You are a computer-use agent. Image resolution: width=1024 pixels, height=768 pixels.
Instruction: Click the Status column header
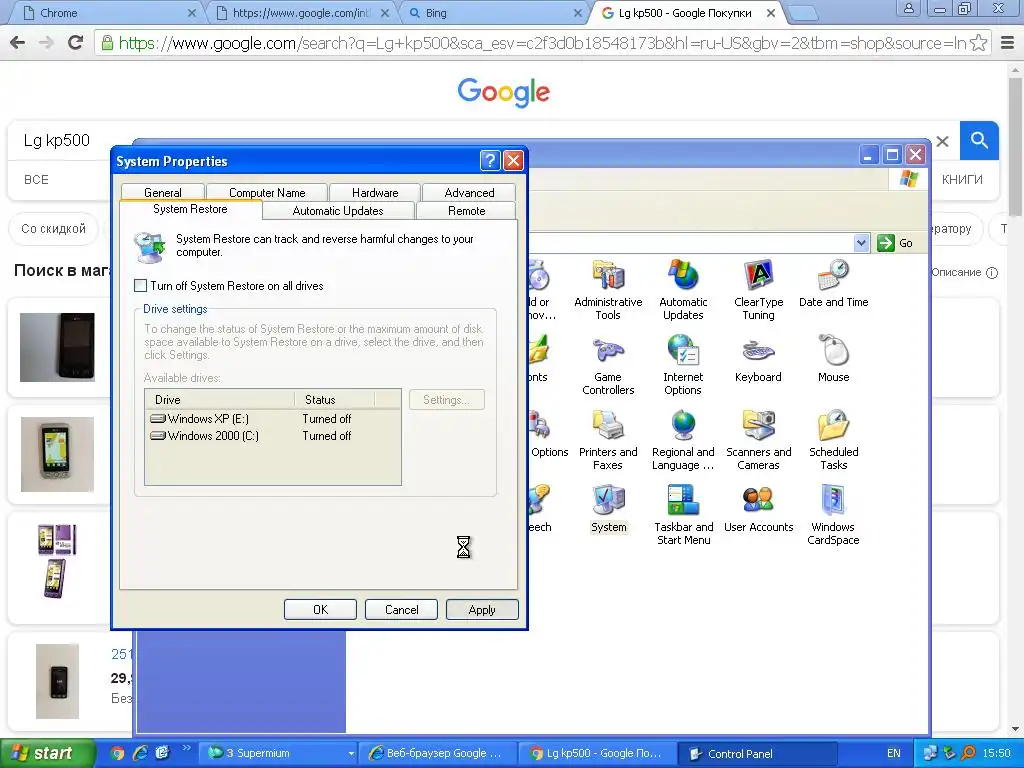point(335,399)
